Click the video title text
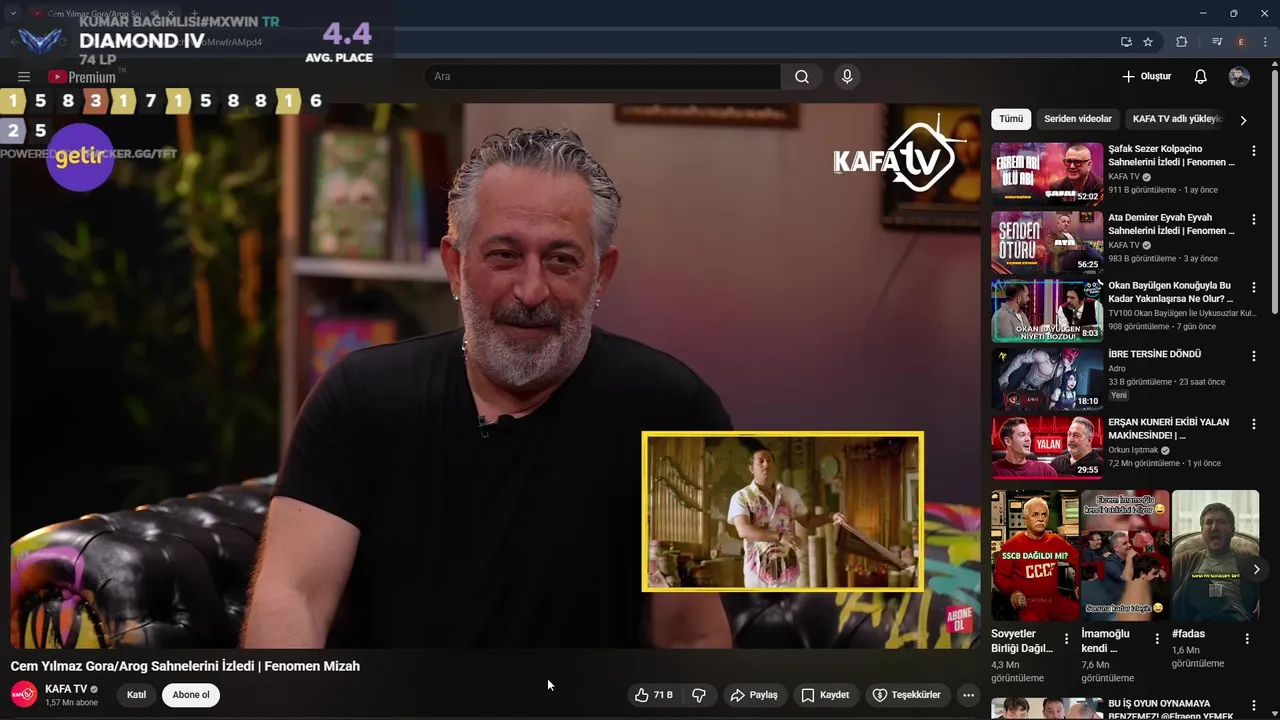Image resolution: width=1280 pixels, height=720 pixels. [x=185, y=666]
